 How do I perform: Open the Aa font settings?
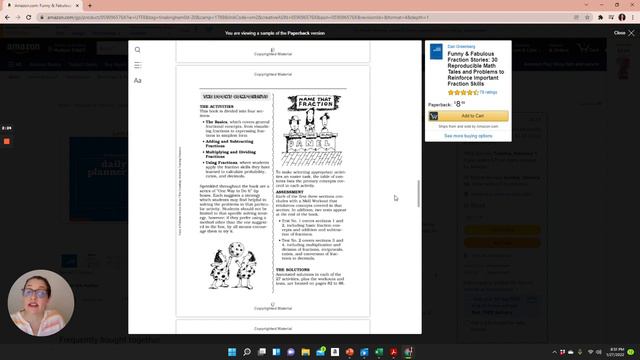click(138, 80)
